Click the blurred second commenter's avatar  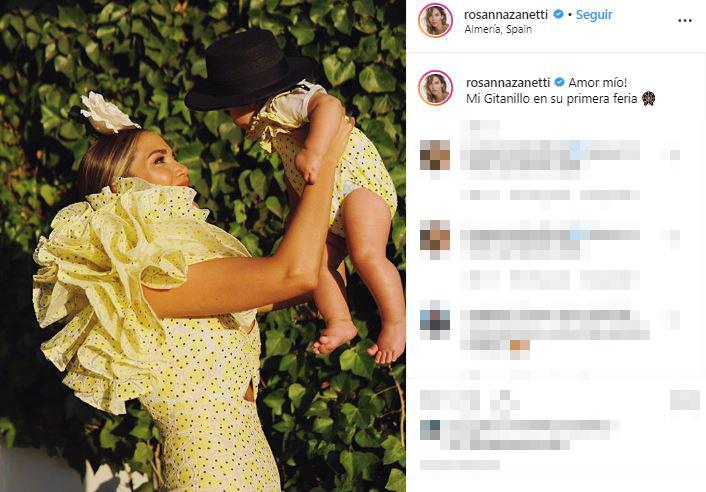pyautogui.click(x=435, y=235)
